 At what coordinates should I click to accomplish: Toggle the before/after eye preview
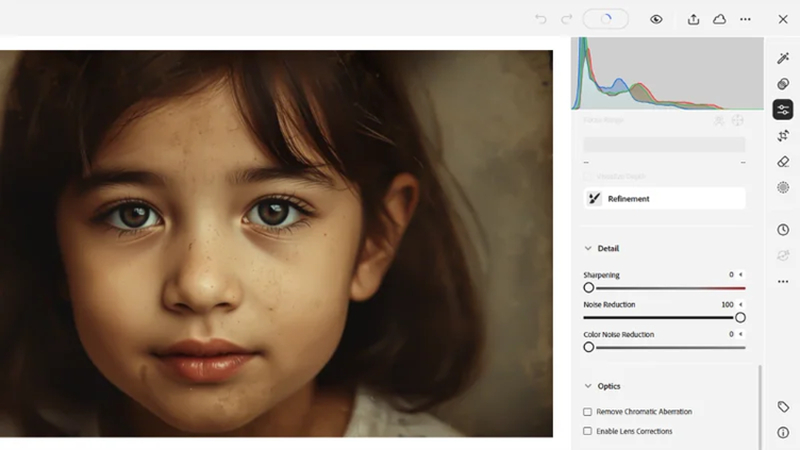pyautogui.click(x=656, y=19)
